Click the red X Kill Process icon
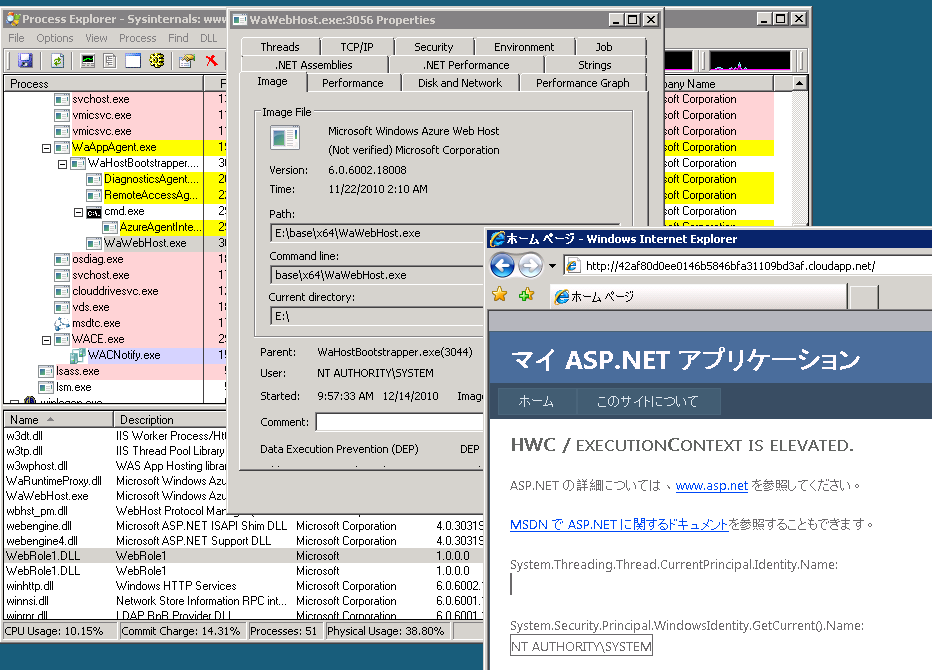 212,60
